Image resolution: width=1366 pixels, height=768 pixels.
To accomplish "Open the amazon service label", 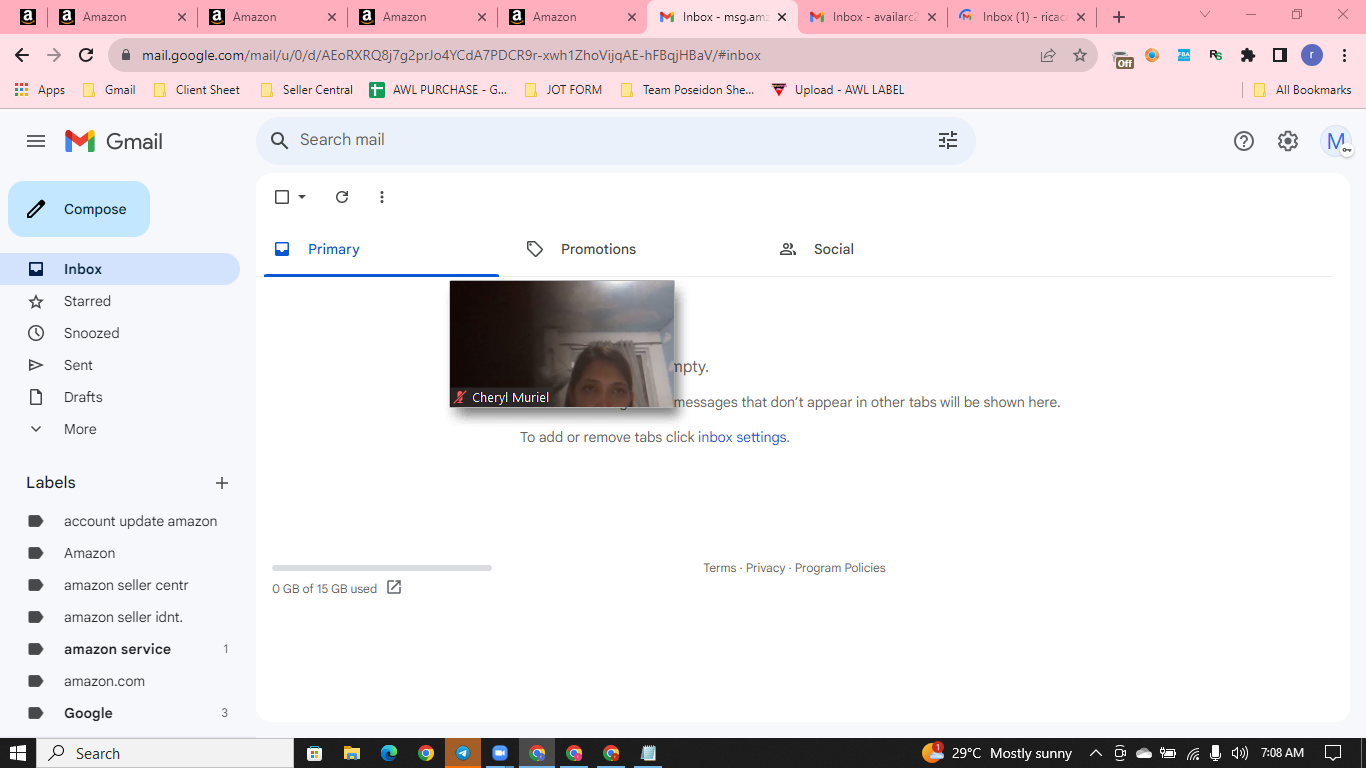I will 120,649.
